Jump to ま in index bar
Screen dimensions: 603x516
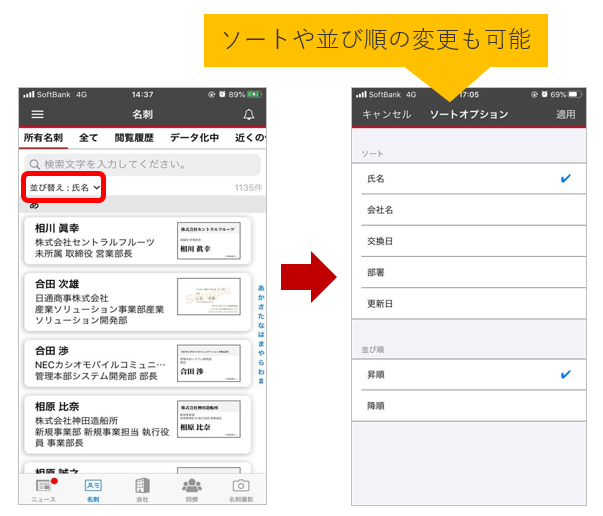point(261,344)
